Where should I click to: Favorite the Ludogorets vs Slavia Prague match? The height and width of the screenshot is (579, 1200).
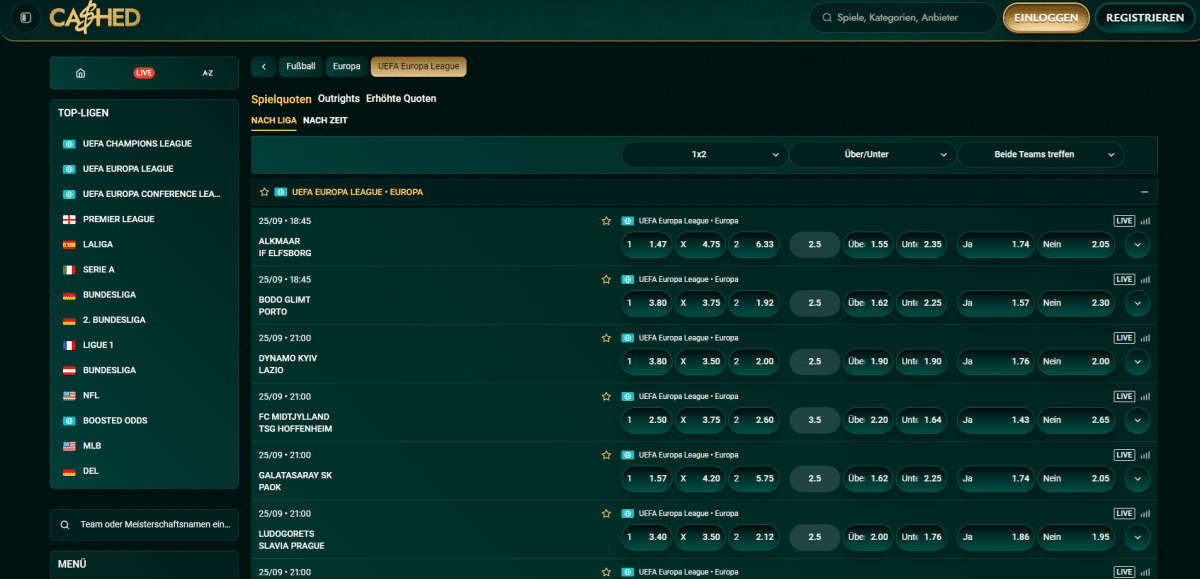pyautogui.click(x=606, y=513)
